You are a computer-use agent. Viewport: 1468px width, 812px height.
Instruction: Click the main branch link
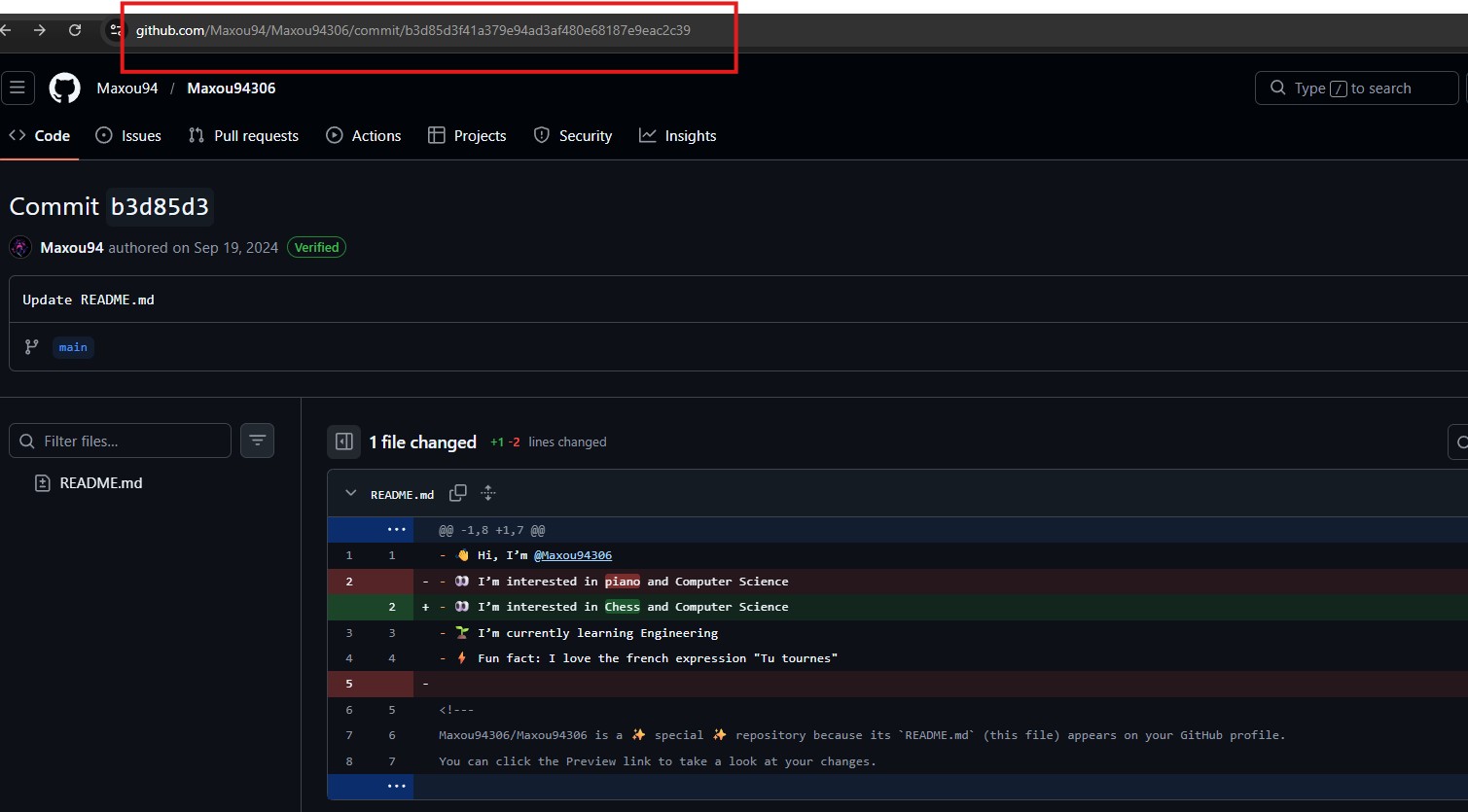click(x=73, y=347)
